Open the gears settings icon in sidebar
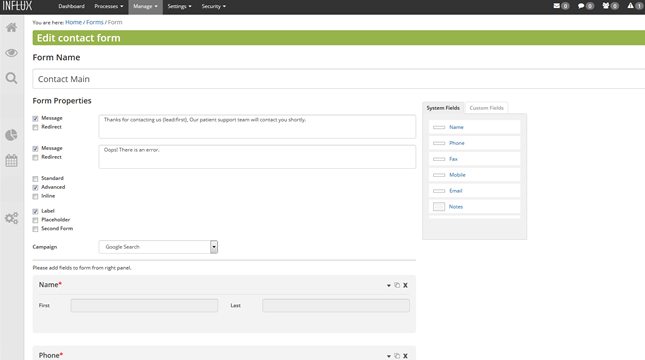Viewport: 645px width, 360px height. 12,218
